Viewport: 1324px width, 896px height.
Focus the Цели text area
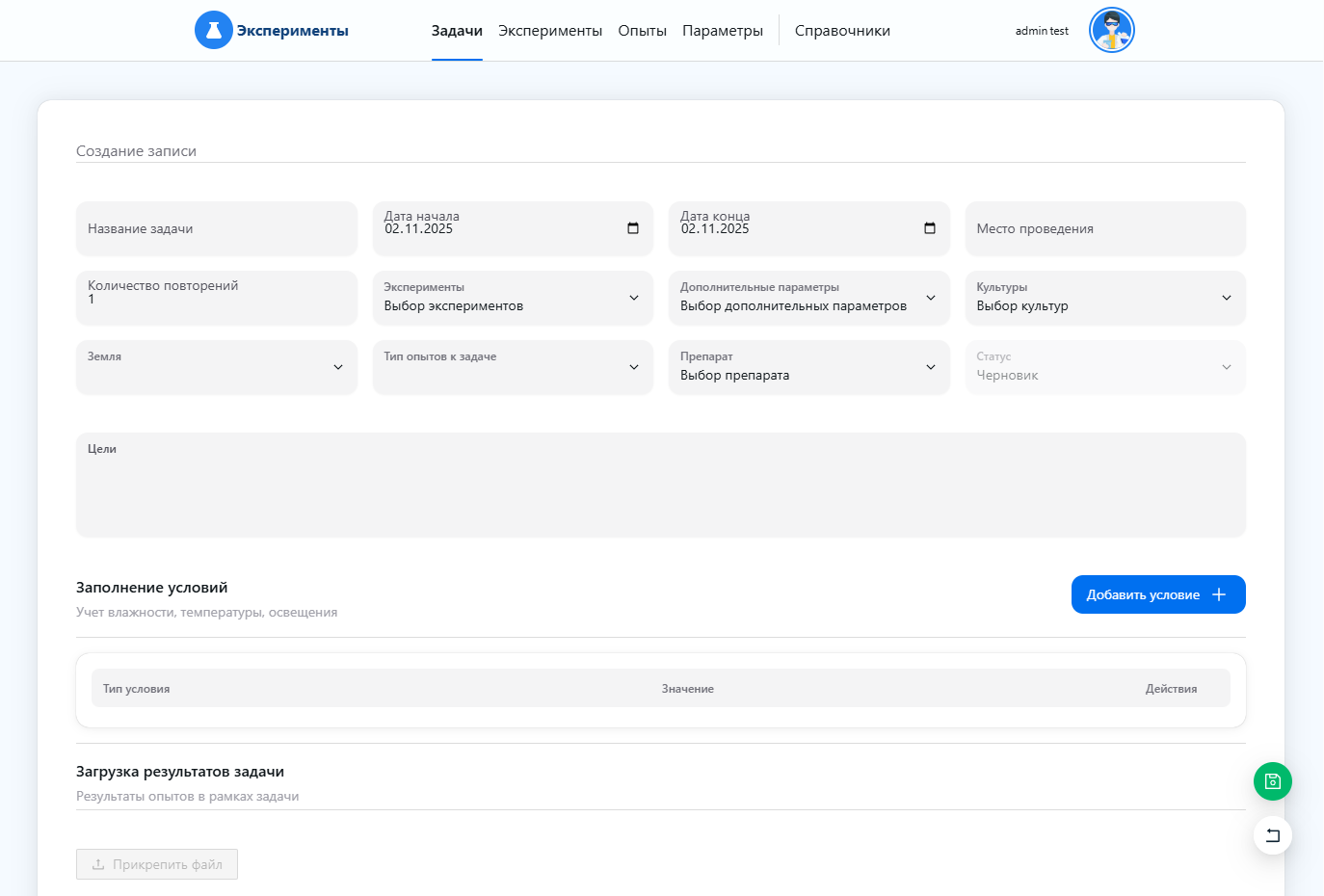660,489
